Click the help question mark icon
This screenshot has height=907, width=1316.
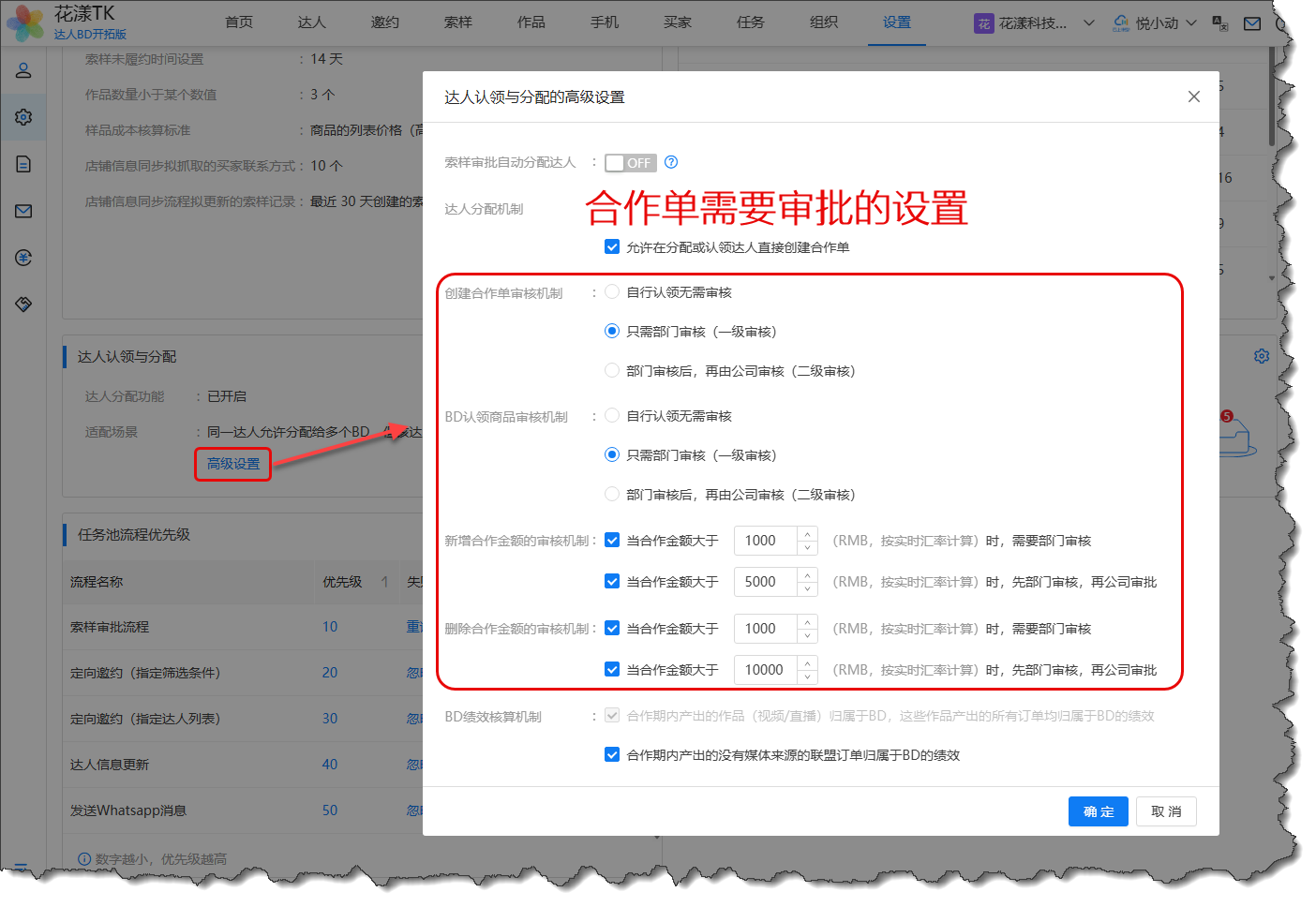(671, 162)
